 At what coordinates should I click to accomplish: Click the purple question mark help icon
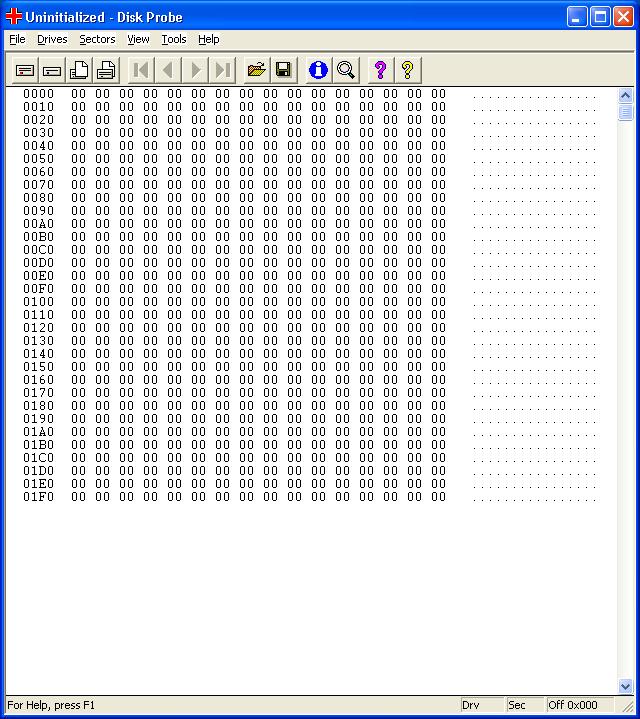[381, 70]
